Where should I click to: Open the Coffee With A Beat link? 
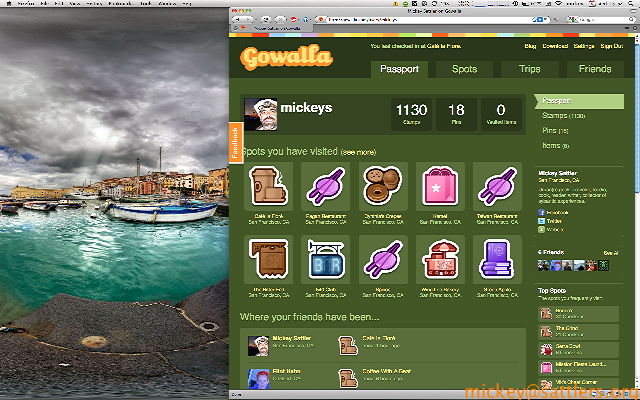pos(387,371)
